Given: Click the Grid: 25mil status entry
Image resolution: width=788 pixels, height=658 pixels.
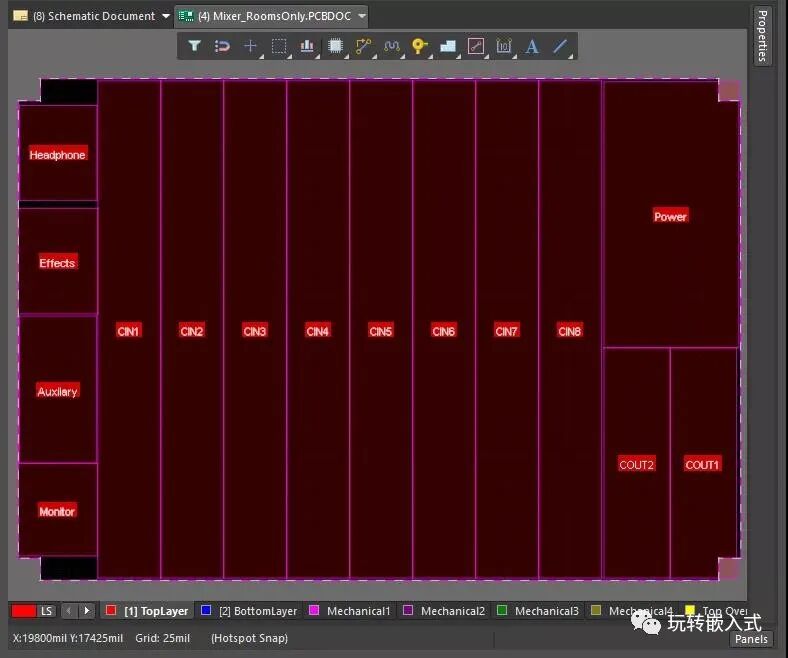Looking at the screenshot, I should point(162,638).
